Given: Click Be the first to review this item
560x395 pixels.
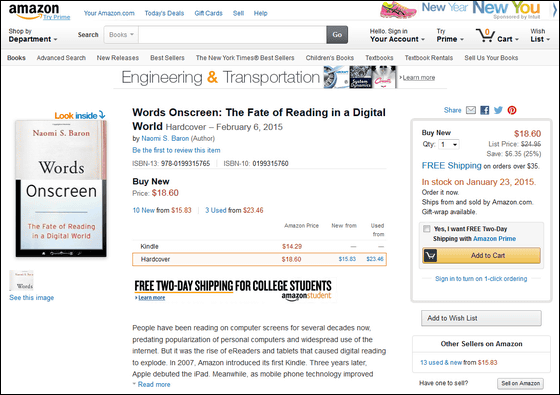Looking at the screenshot, I should tap(176, 150).
